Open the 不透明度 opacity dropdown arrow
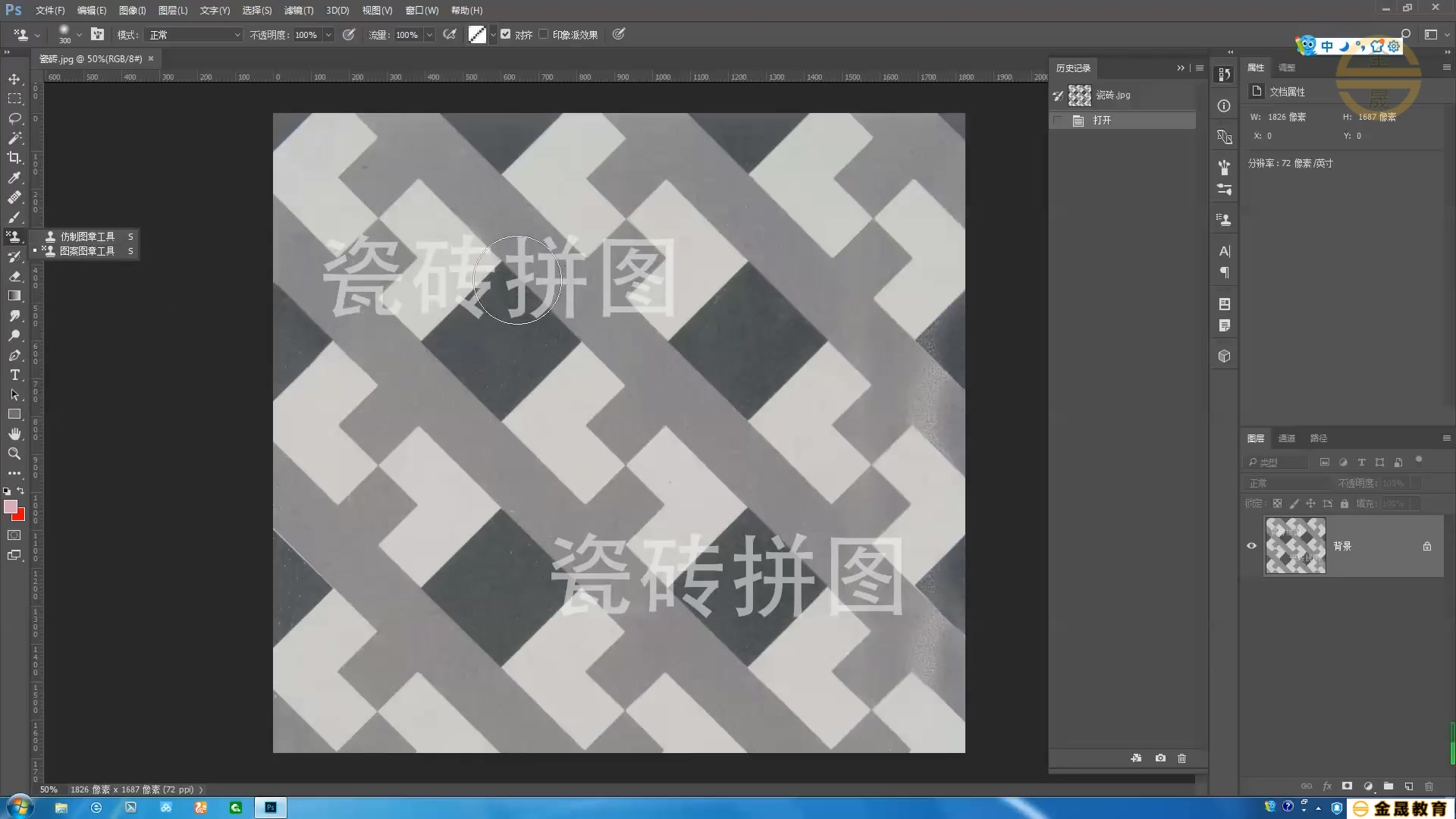This screenshot has height=819, width=1456. 328,35
